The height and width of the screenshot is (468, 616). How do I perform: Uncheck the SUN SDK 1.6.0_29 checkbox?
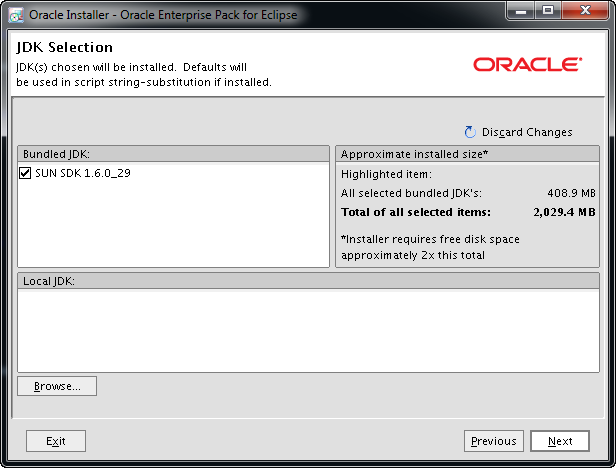pyautogui.click(x=25, y=173)
